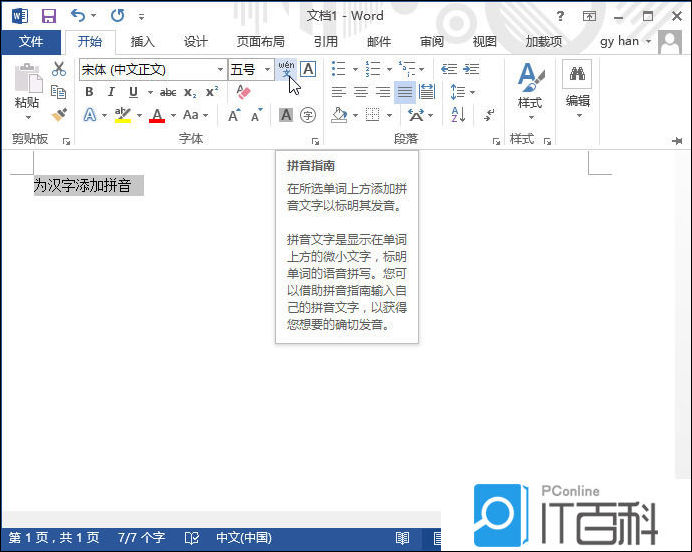Switch to the 插入 Insert tab
This screenshot has height=552, width=692.
coord(143,42)
